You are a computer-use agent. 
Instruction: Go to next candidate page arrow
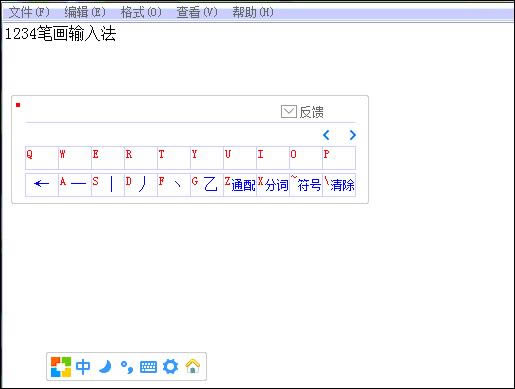(x=353, y=135)
